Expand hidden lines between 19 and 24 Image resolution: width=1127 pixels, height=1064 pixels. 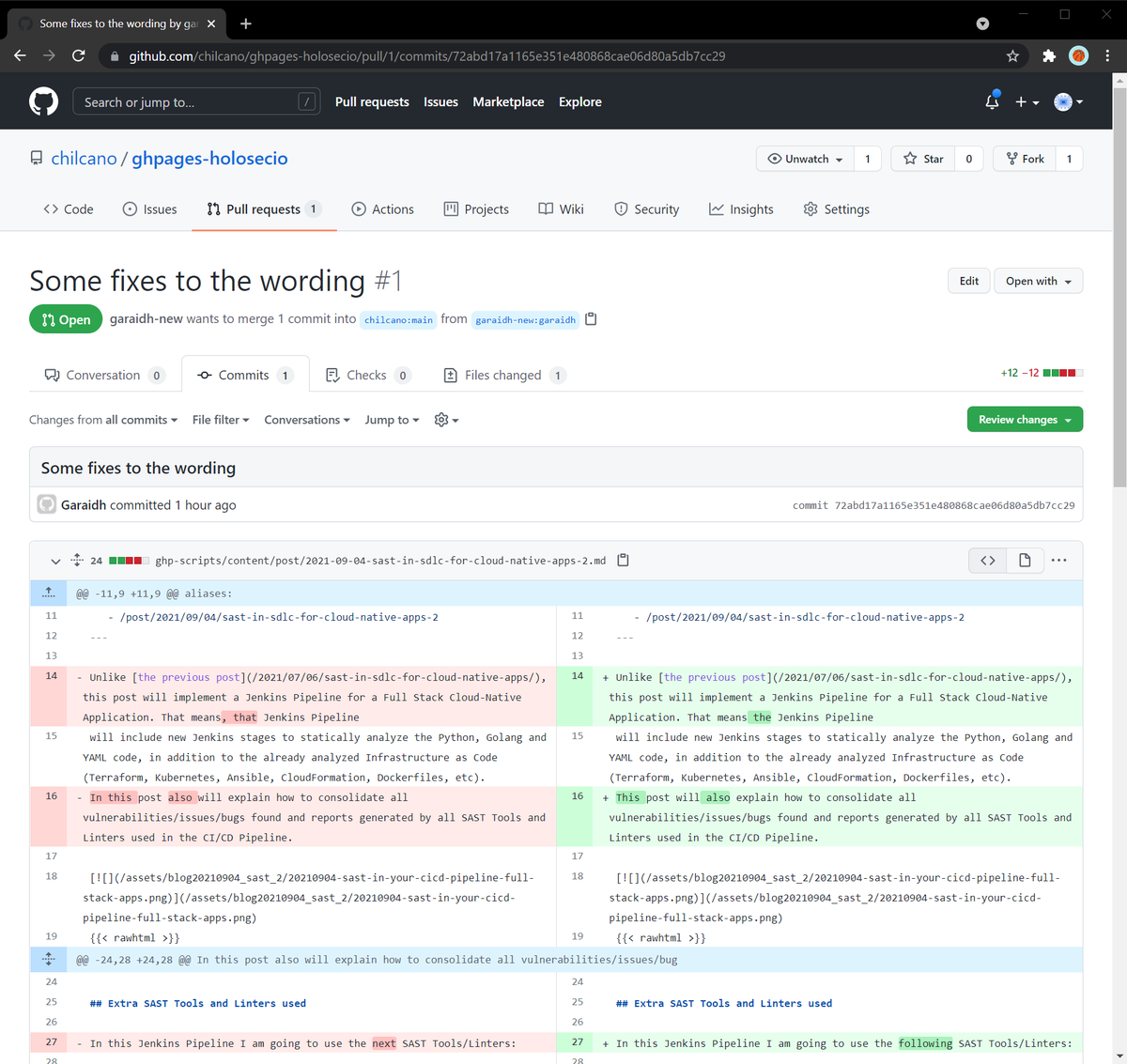coord(49,960)
